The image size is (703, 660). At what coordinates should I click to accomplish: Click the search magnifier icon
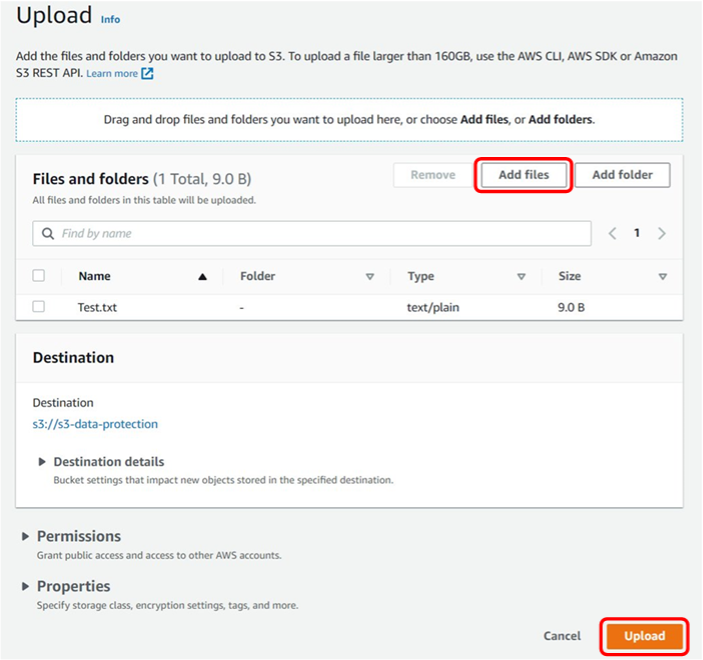click(x=47, y=233)
